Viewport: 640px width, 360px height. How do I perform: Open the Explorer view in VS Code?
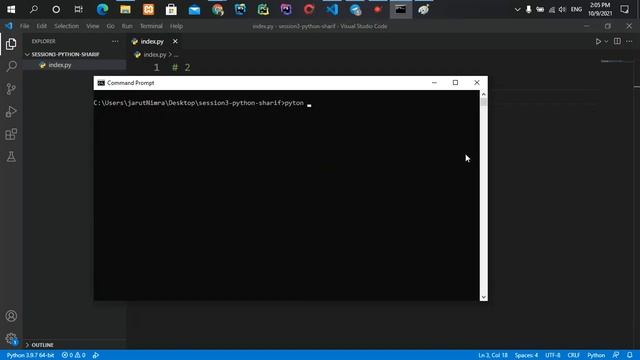point(11,44)
